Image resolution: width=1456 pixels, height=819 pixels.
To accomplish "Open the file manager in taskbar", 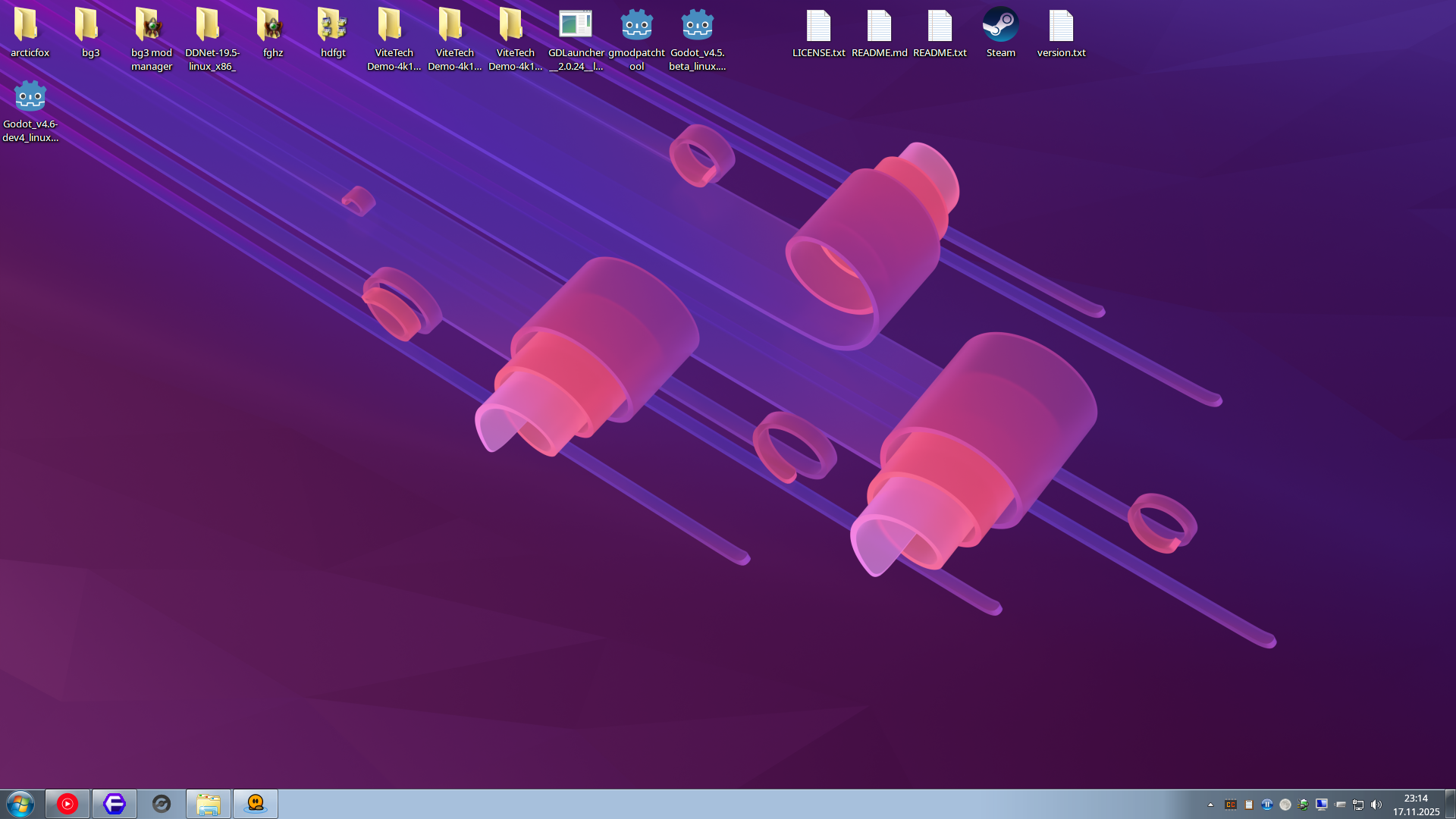I will pyautogui.click(x=209, y=804).
